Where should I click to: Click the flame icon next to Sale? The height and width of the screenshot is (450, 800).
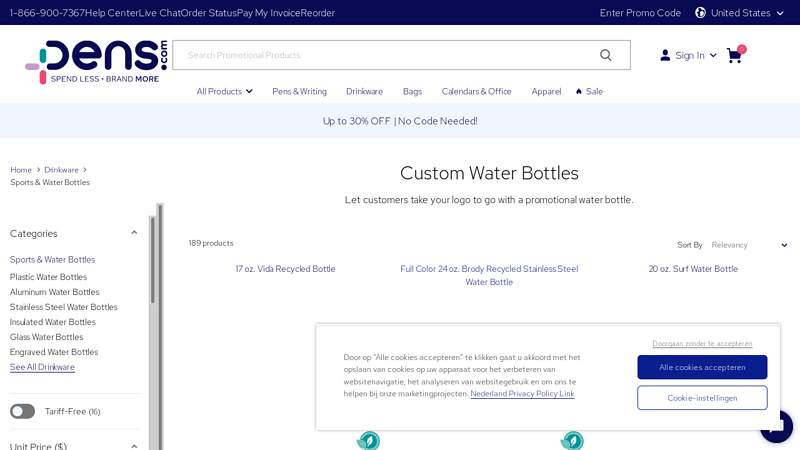point(579,91)
